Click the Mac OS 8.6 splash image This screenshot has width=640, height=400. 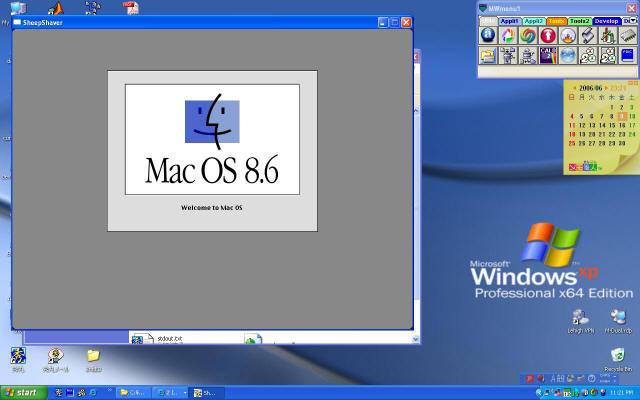pyautogui.click(x=212, y=139)
